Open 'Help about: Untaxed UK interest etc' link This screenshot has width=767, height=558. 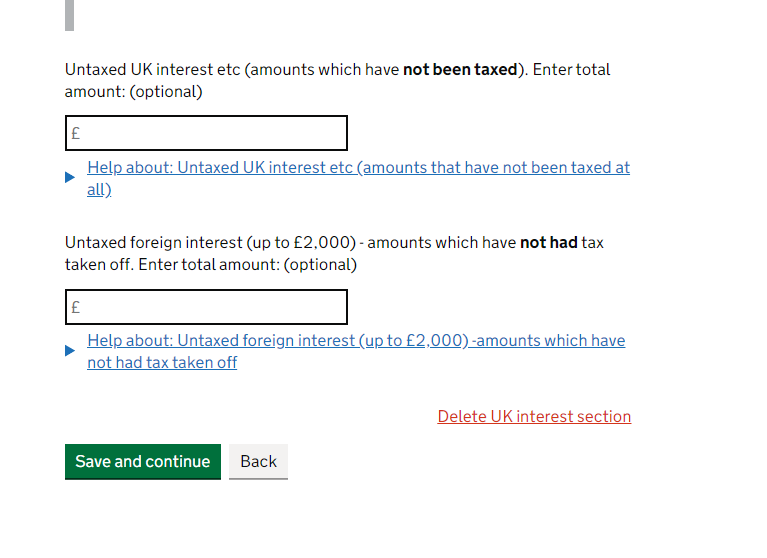coord(358,168)
